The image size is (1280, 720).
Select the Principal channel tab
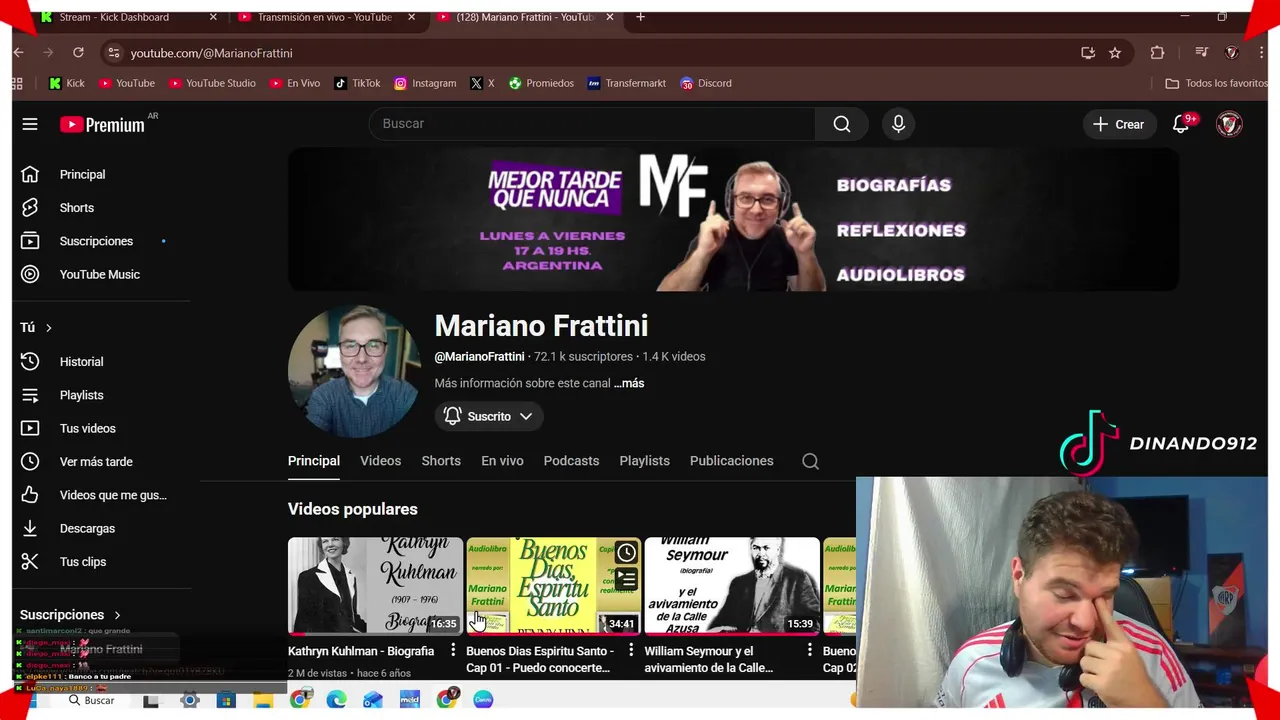coord(314,461)
